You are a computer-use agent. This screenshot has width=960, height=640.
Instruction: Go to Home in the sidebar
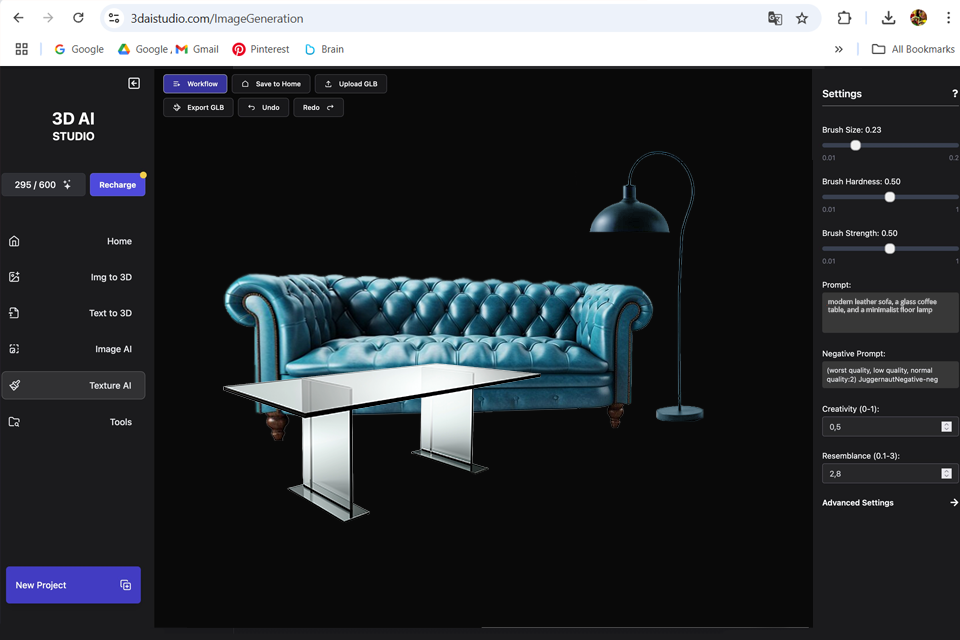(73, 241)
